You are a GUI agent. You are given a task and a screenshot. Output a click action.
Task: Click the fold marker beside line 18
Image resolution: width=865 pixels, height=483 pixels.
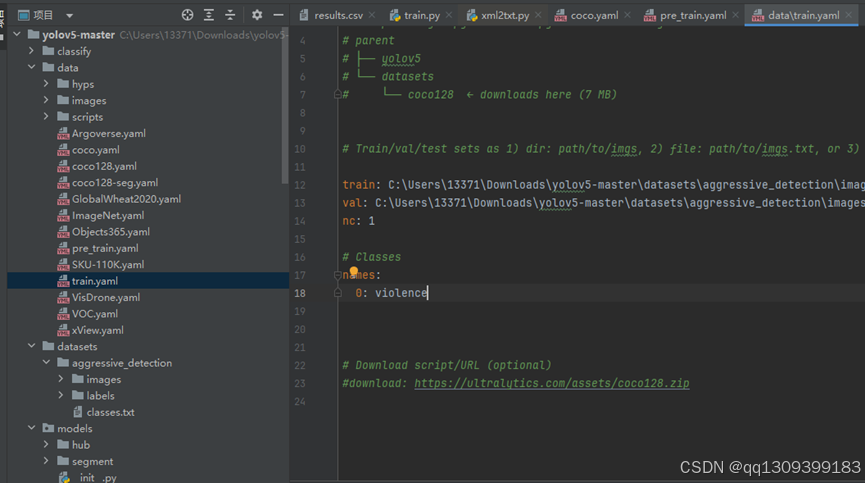338,293
